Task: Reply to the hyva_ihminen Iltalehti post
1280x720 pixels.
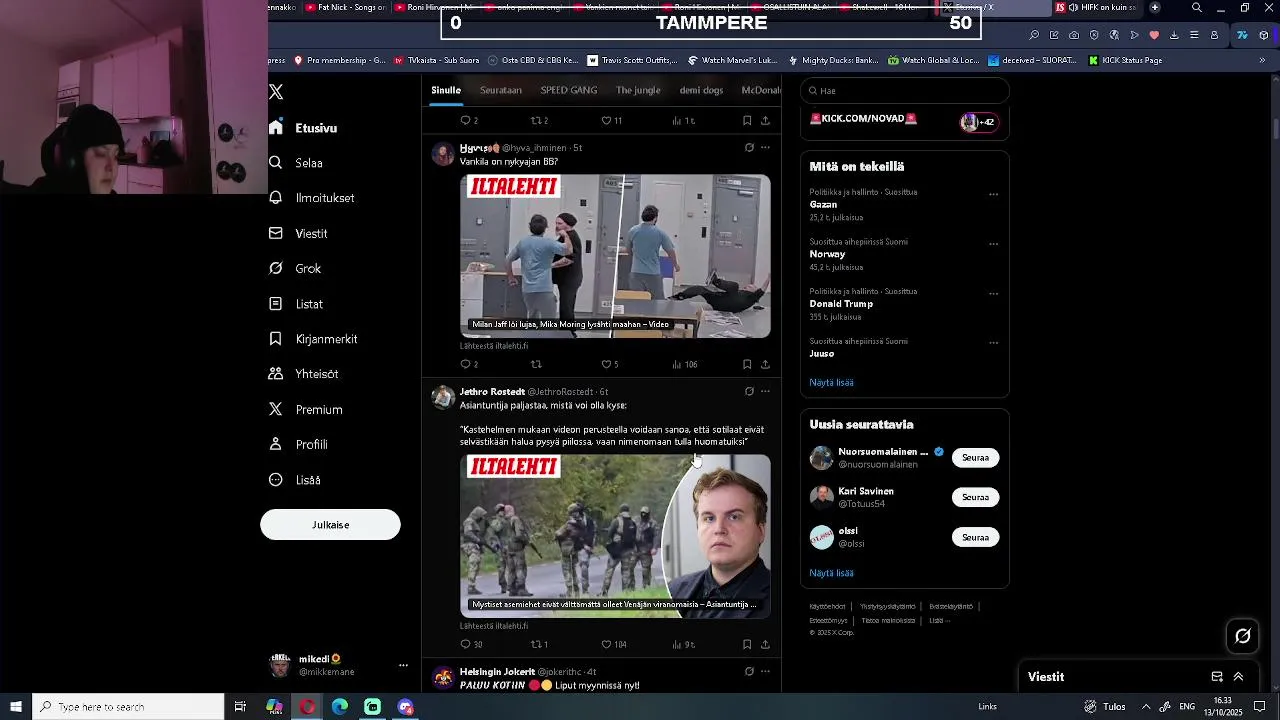Action: pyautogui.click(x=465, y=364)
